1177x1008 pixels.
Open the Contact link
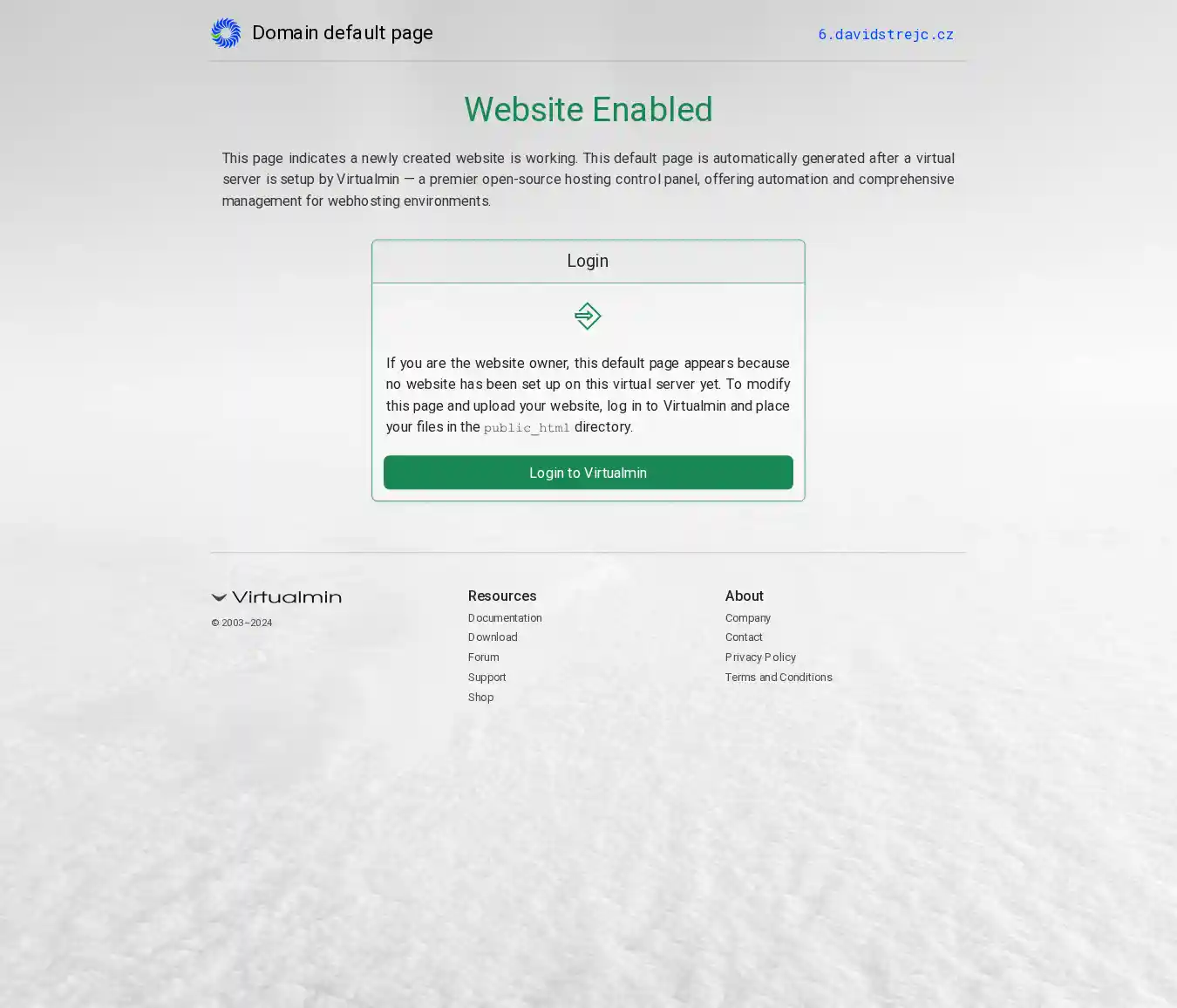tap(744, 637)
